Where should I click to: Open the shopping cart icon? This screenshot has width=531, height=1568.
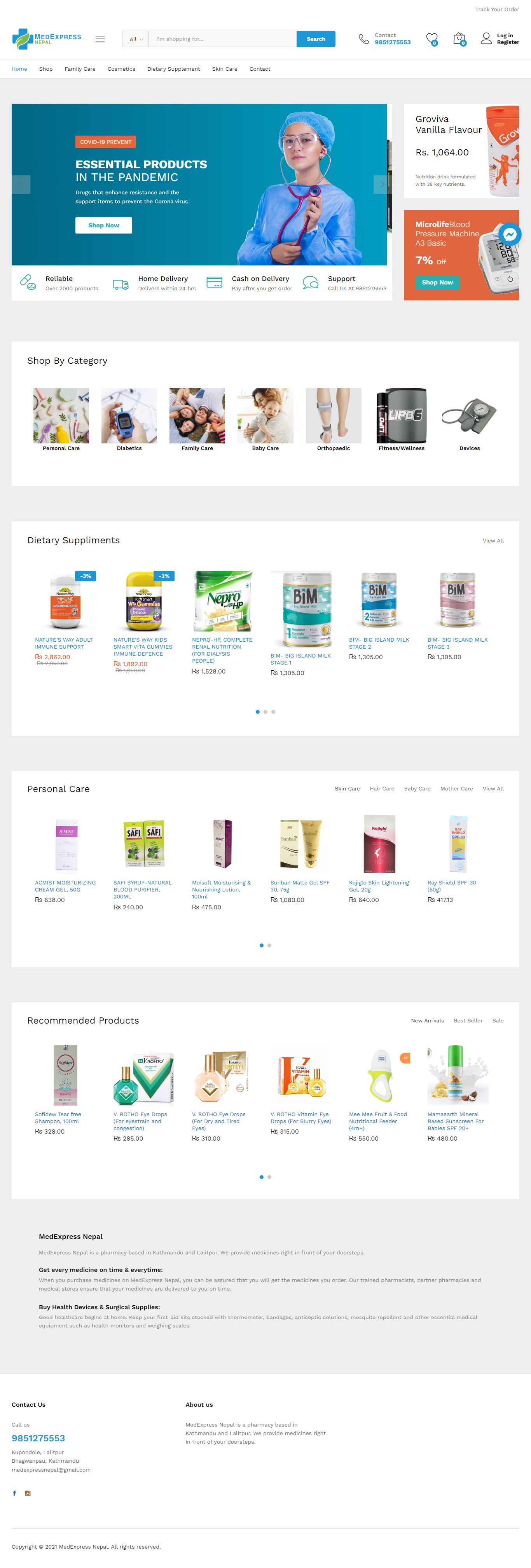click(459, 39)
